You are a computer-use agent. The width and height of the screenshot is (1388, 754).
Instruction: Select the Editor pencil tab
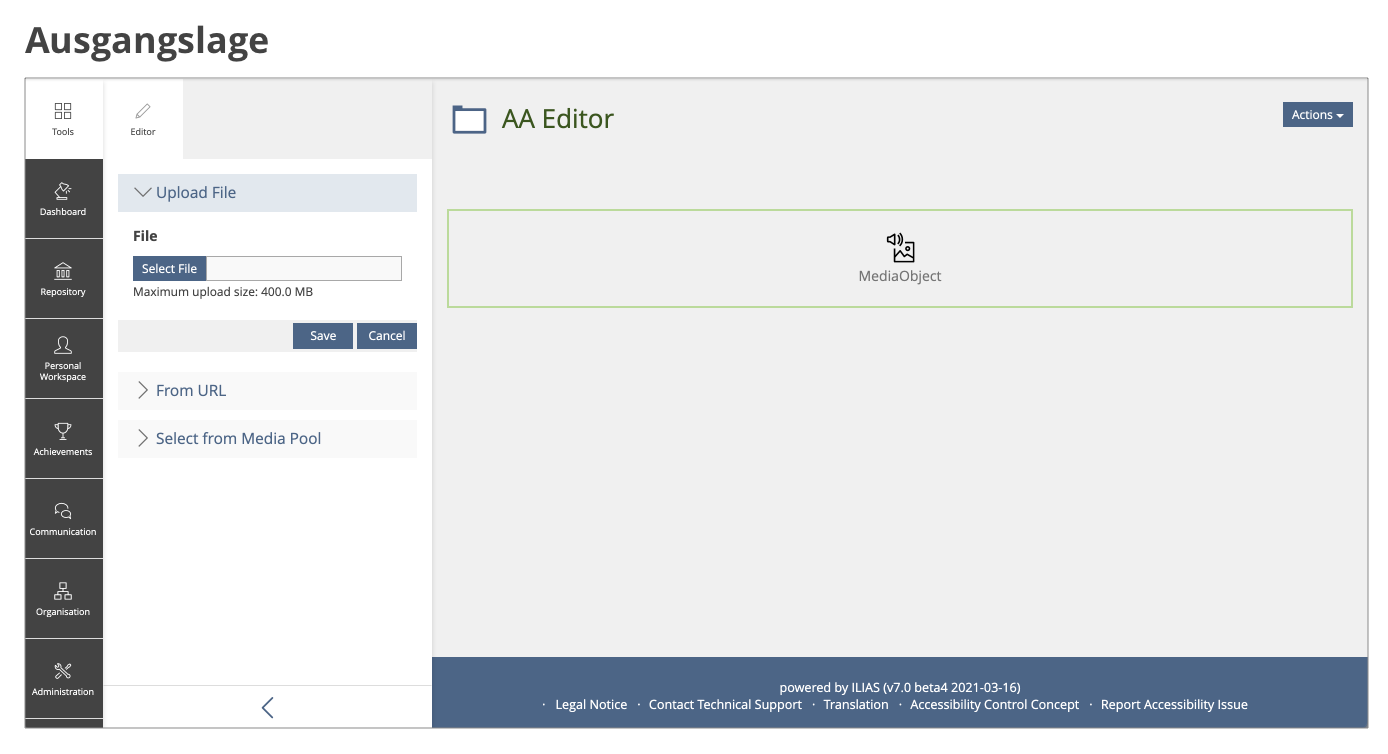coord(143,119)
